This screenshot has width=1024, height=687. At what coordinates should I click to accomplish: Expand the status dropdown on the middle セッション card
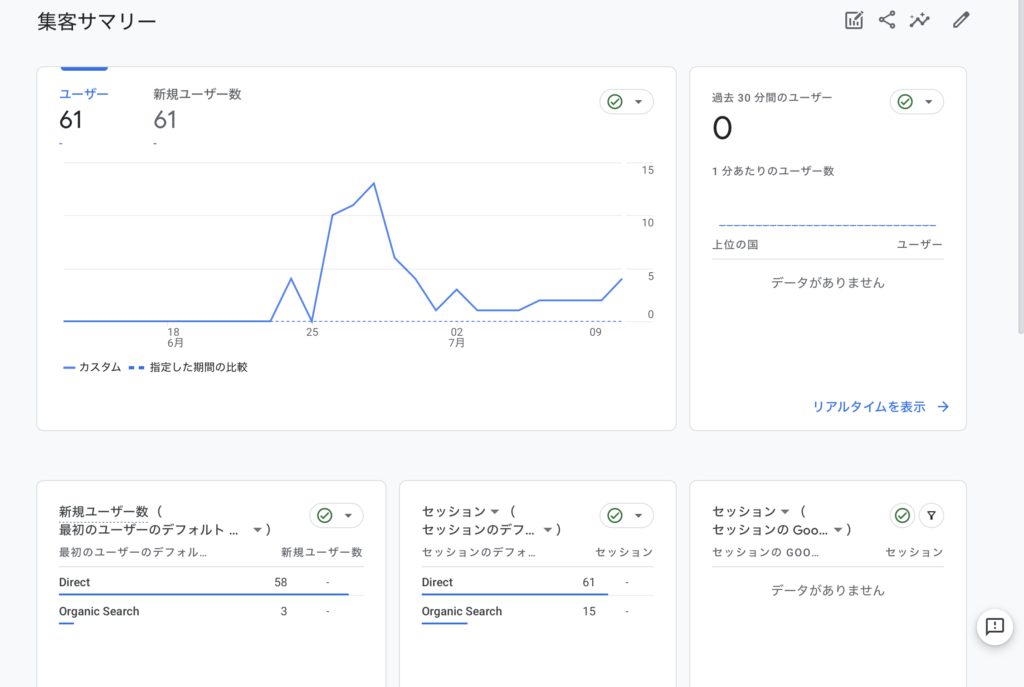(638, 515)
